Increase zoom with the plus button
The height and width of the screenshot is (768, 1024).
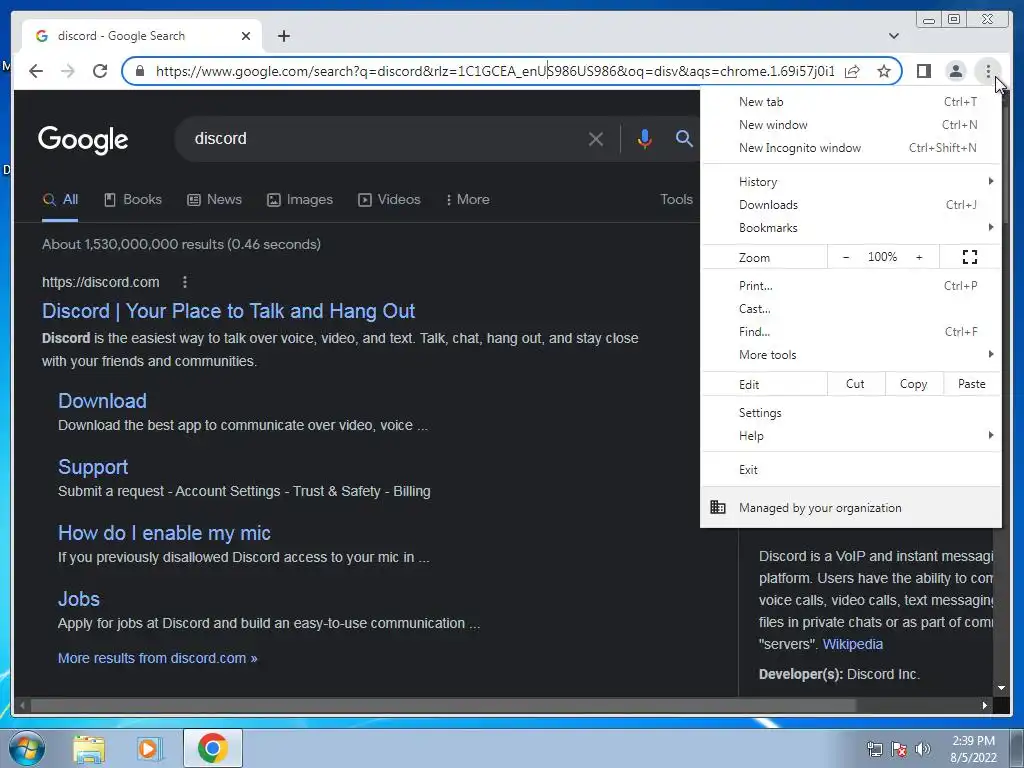pos(919,257)
